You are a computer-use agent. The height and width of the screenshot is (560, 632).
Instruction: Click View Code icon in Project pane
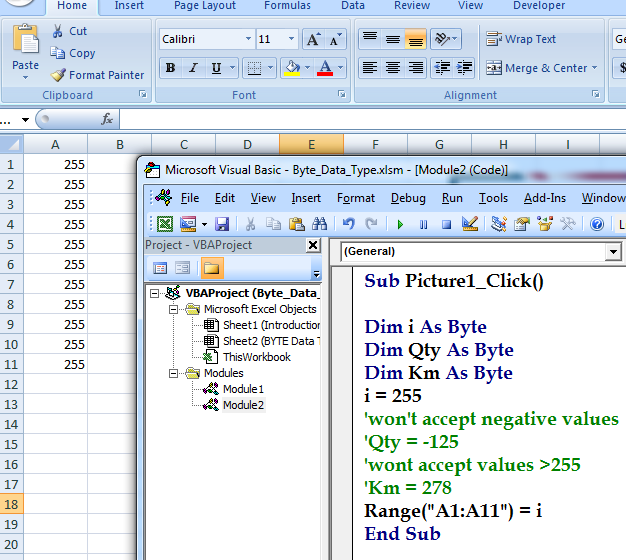coord(160,268)
